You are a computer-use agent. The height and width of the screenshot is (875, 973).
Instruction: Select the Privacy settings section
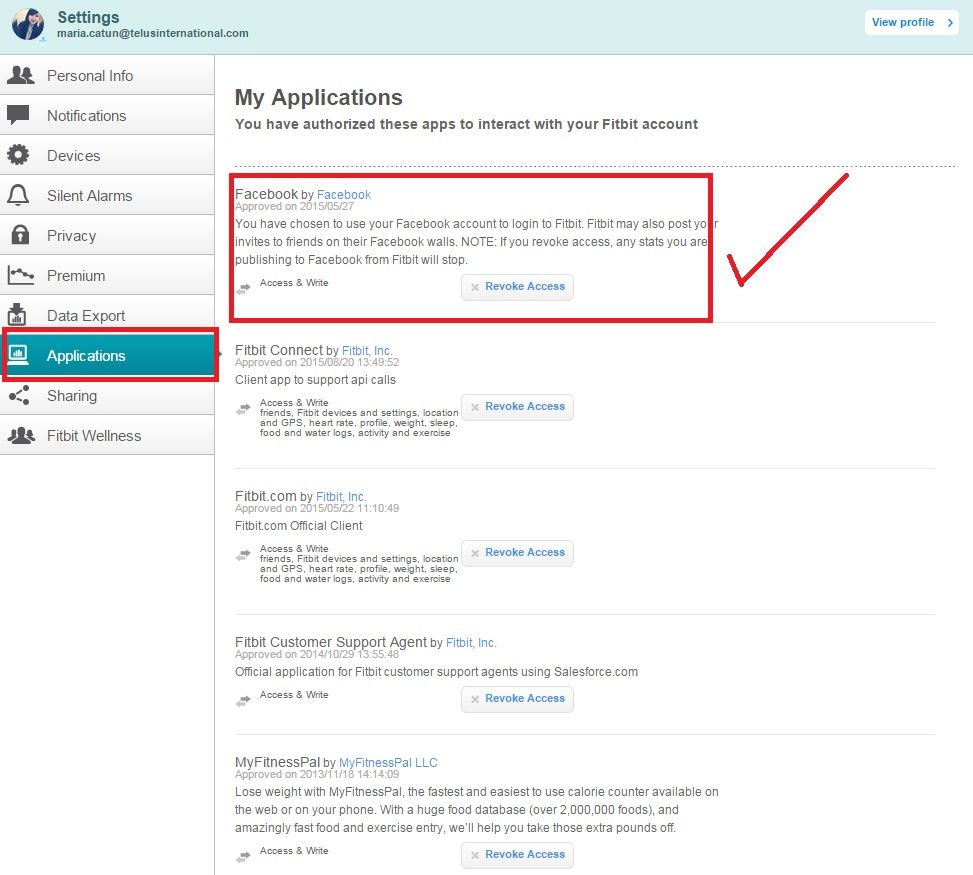click(107, 235)
